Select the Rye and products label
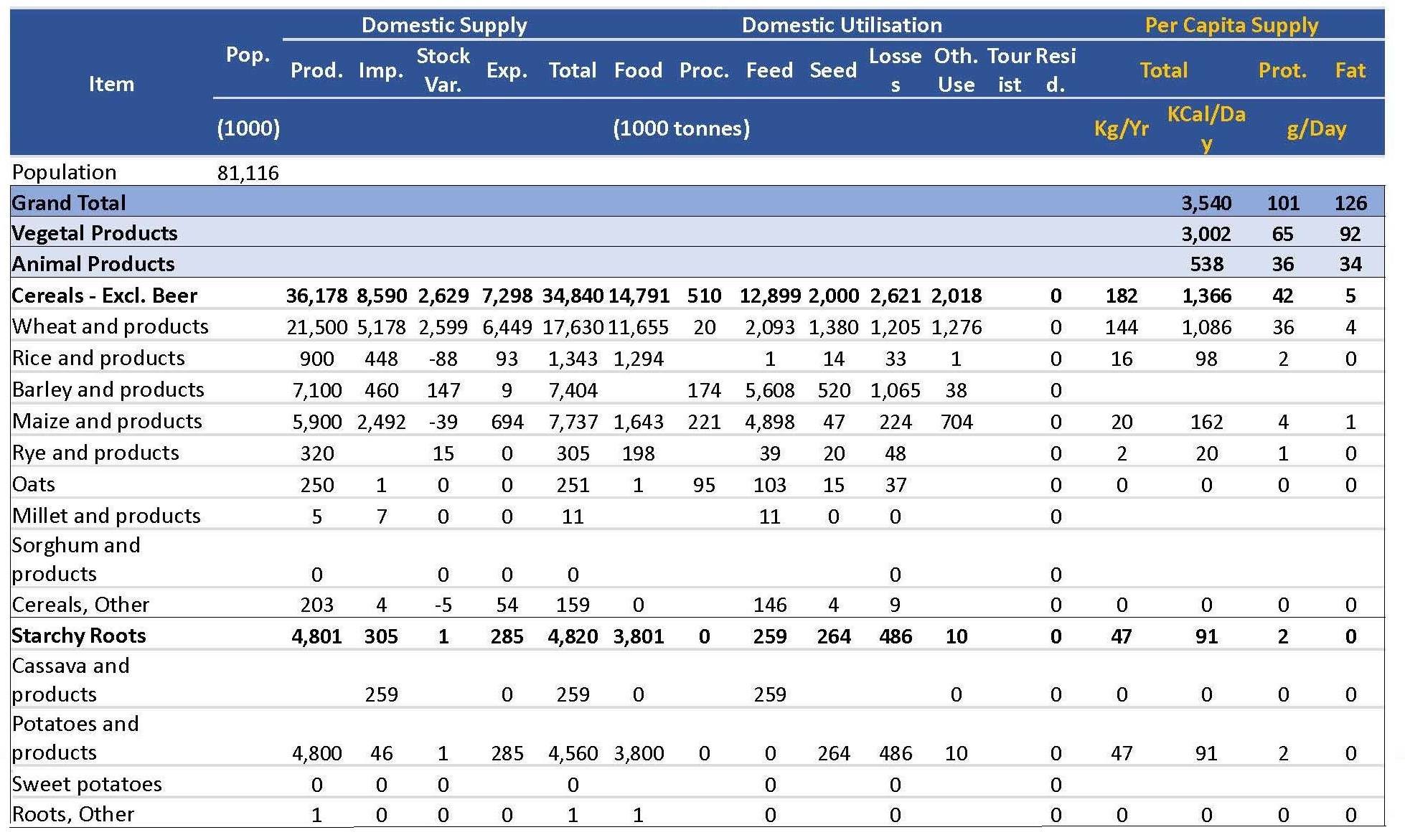The width and height of the screenshot is (1405, 840). pyautogui.click(x=95, y=453)
